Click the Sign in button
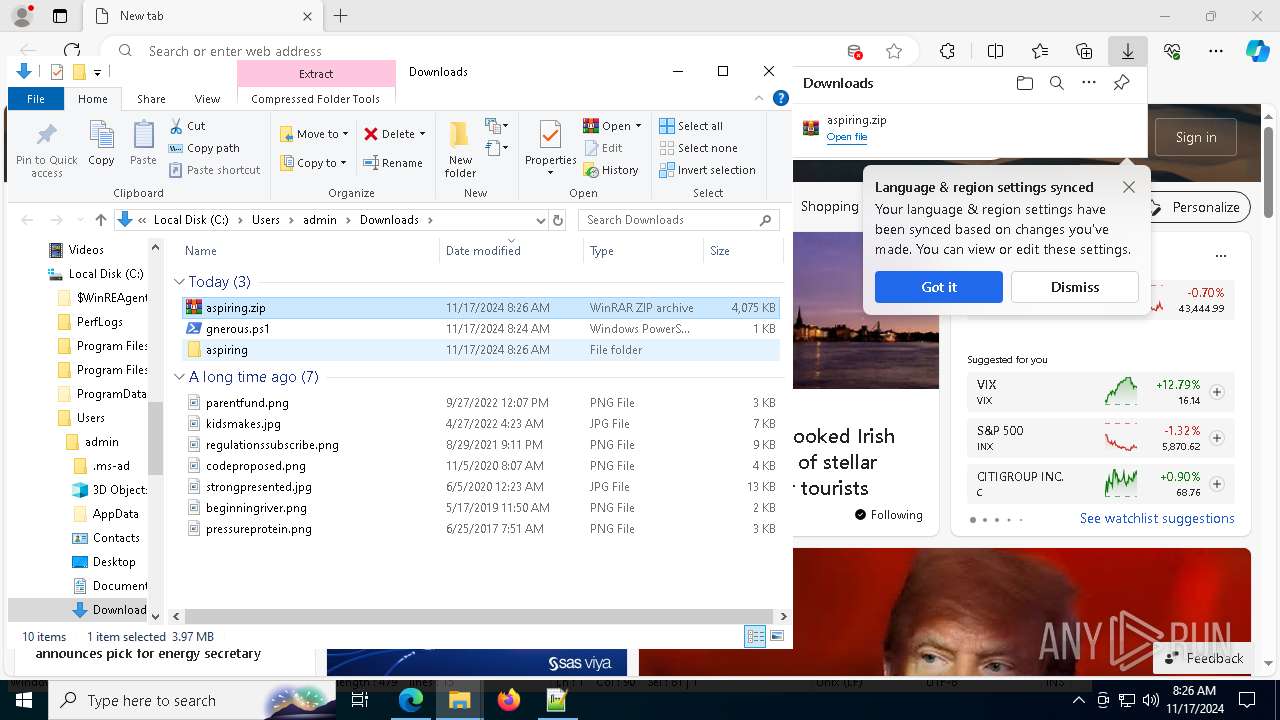 [x=1196, y=137]
